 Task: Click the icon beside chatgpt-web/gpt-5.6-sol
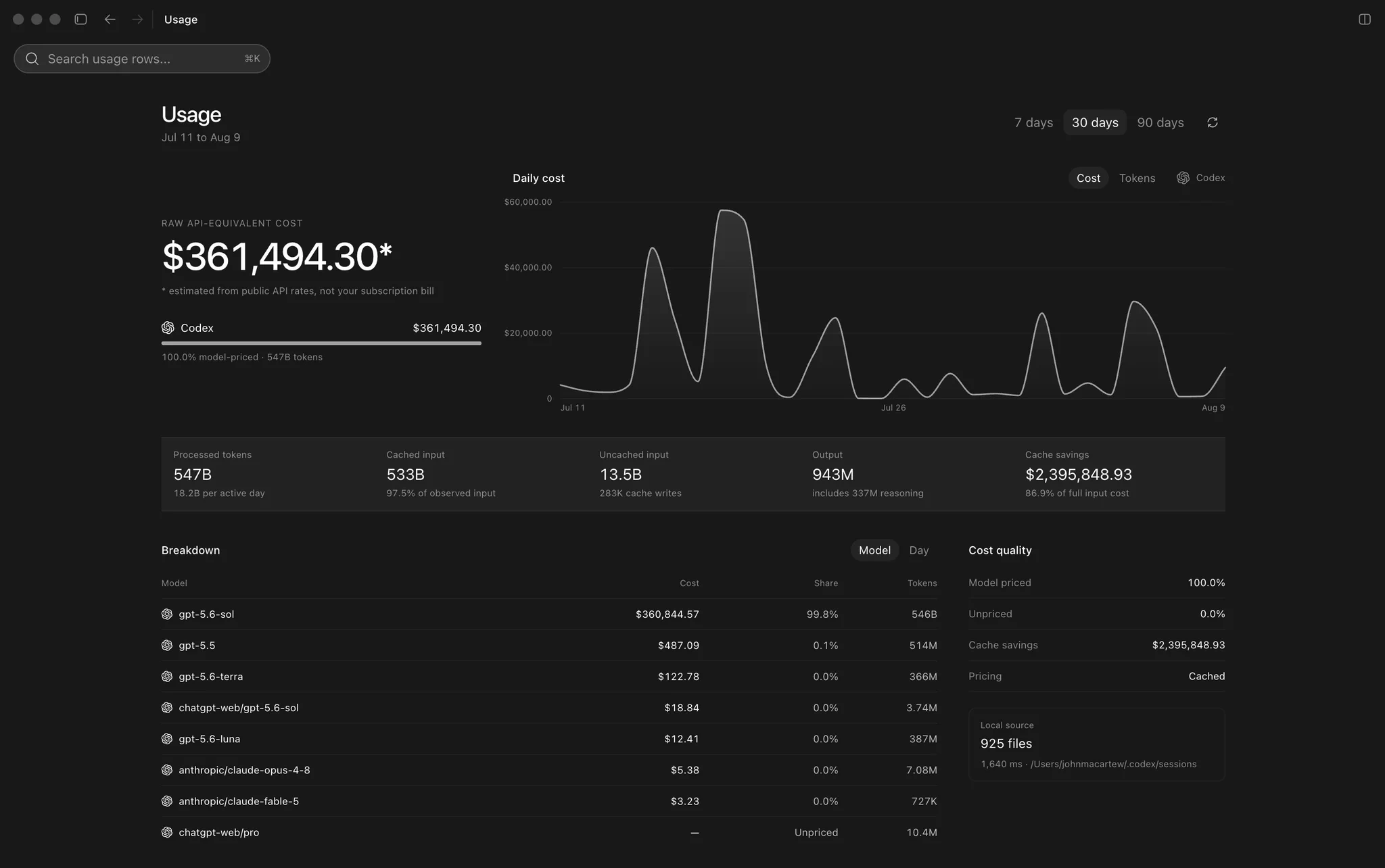click(x=167, y=708)
